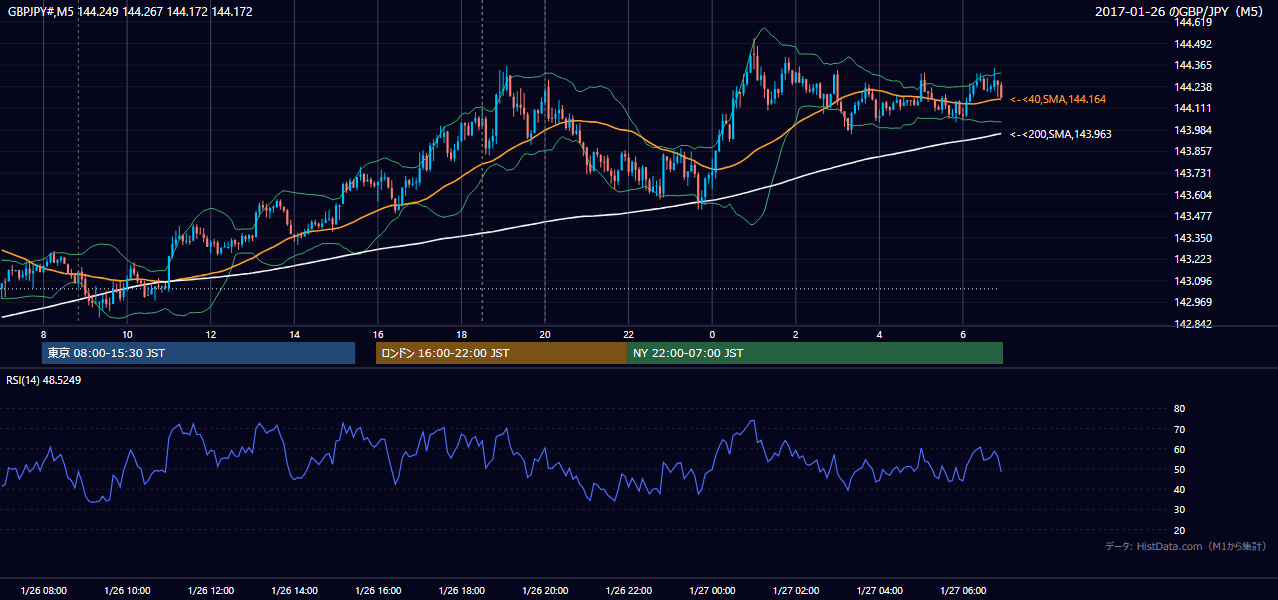The width and height of the screenshot is (1278, 600).
Task: Click the 1/26 14:00 time label
Action: coord(294,591)
